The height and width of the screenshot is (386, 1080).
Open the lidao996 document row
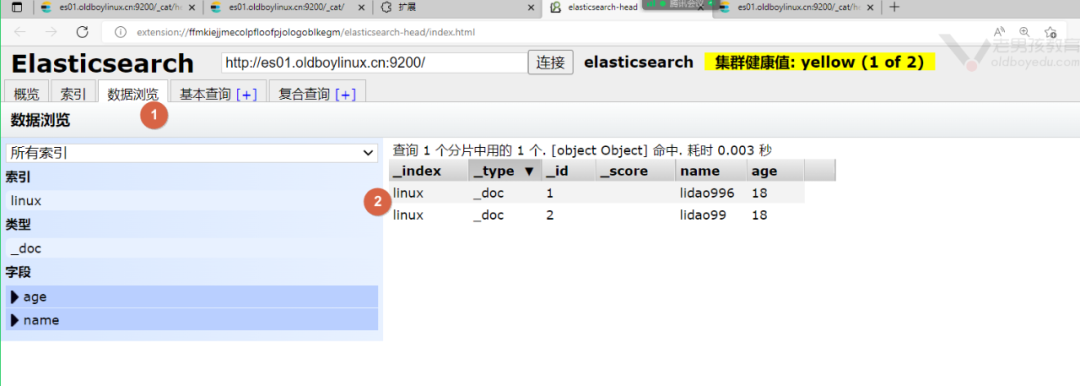coord(596,194)
